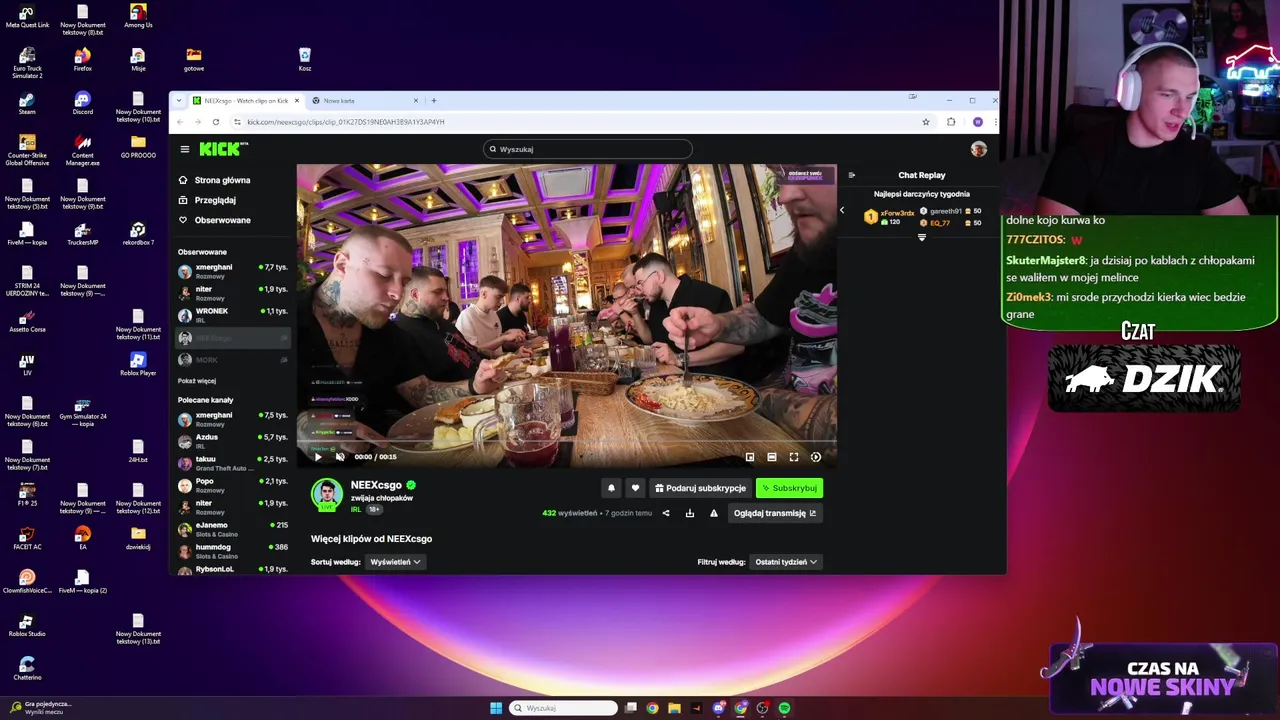1280x720 pixels.
Task: Collapse the Chat Replay panel
Action: pos(852,175)
